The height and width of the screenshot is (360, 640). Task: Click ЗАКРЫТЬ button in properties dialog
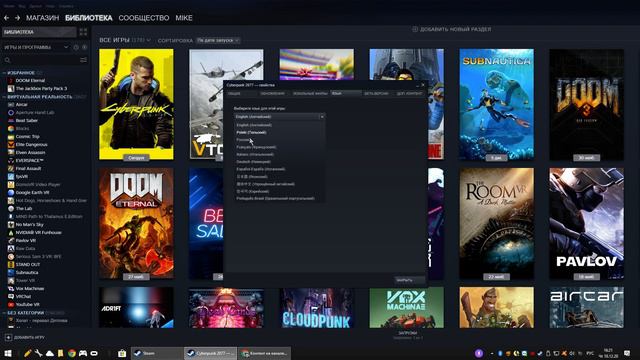pyautogui.click(x=409, y=280)
